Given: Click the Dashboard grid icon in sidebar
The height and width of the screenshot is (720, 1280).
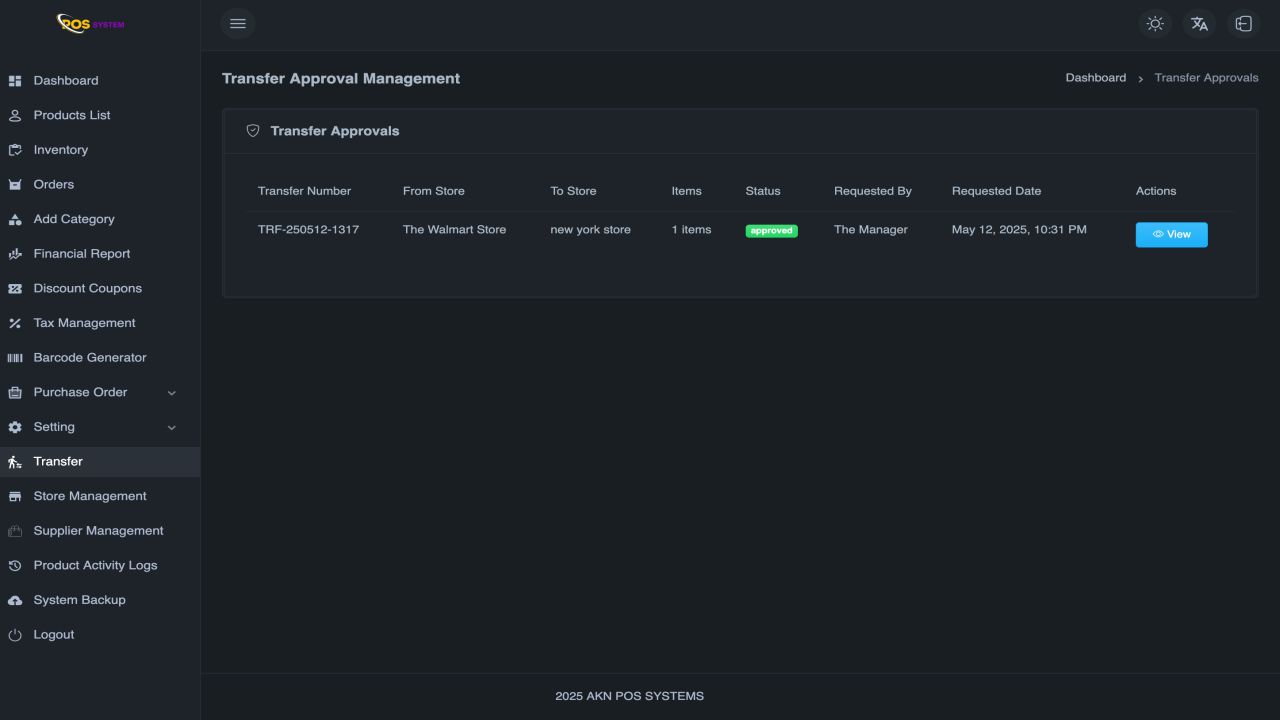Looking at the screenshot, I should tap(15, 81).
